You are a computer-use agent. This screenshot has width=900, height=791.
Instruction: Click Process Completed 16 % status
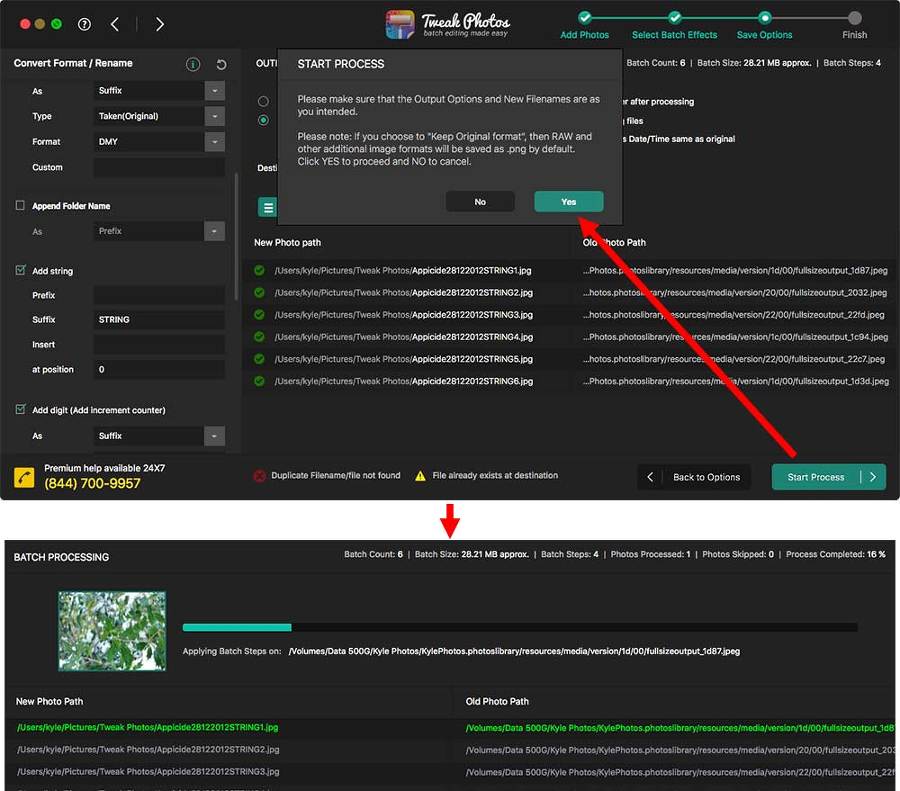coord(836,555)
